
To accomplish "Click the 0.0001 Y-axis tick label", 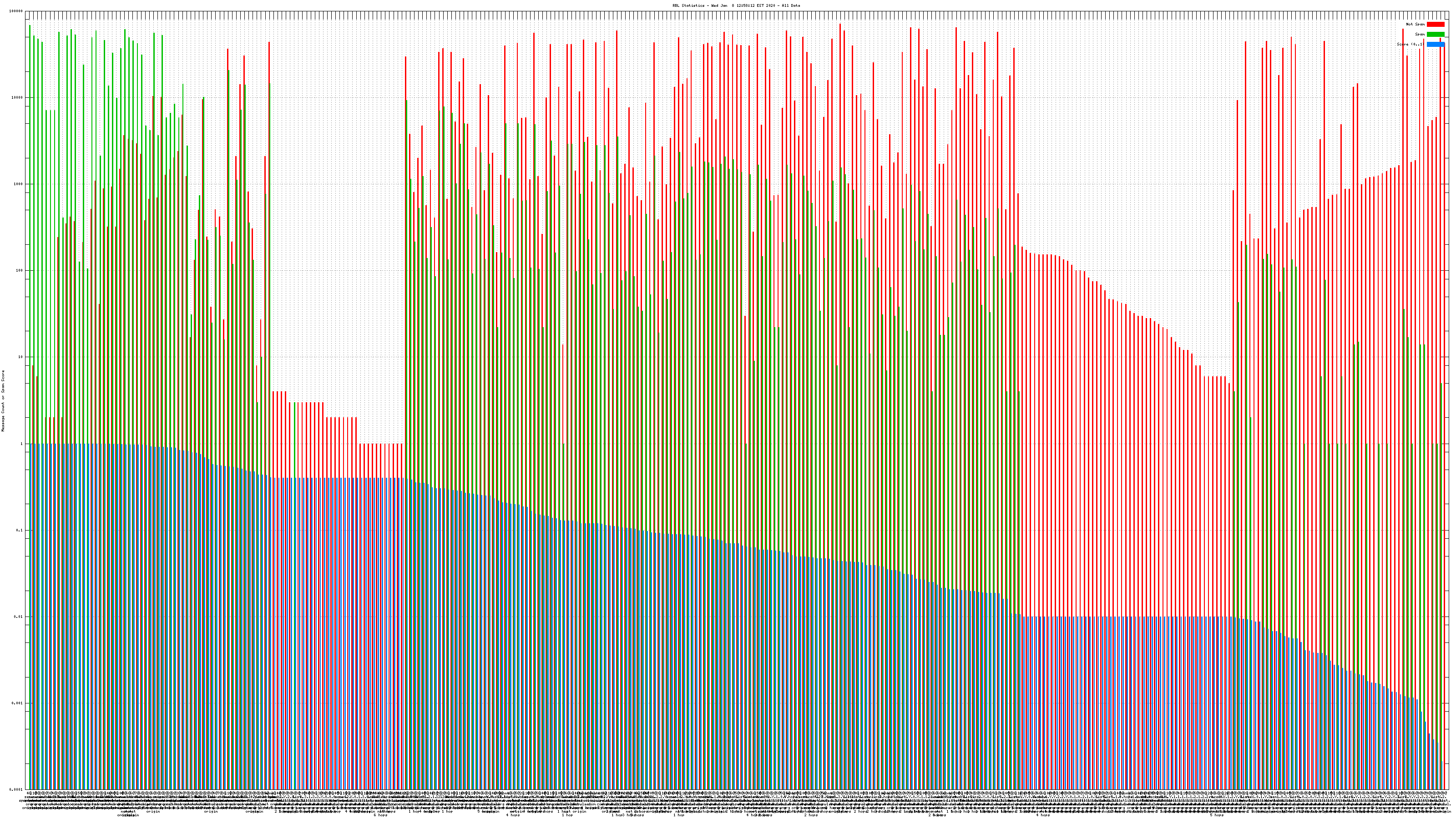I will coord(16,789).
